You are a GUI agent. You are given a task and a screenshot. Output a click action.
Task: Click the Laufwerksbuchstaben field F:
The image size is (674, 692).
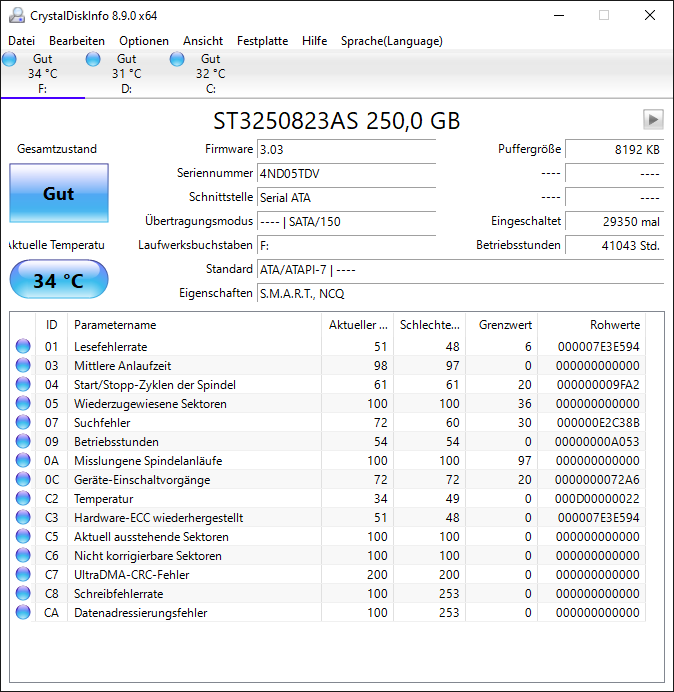(x=346, y=245)
